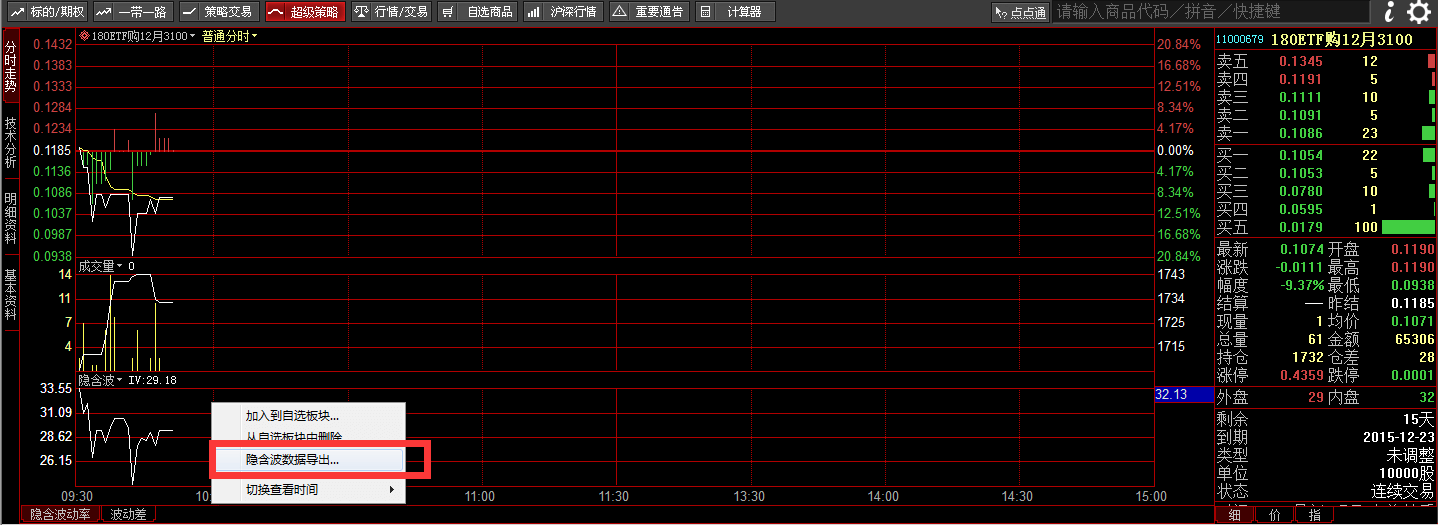1438x525 pixels.
Task: Focus the 请输入商品代码 search input field
Action: pyautogui.click(x=1210, y=12)
